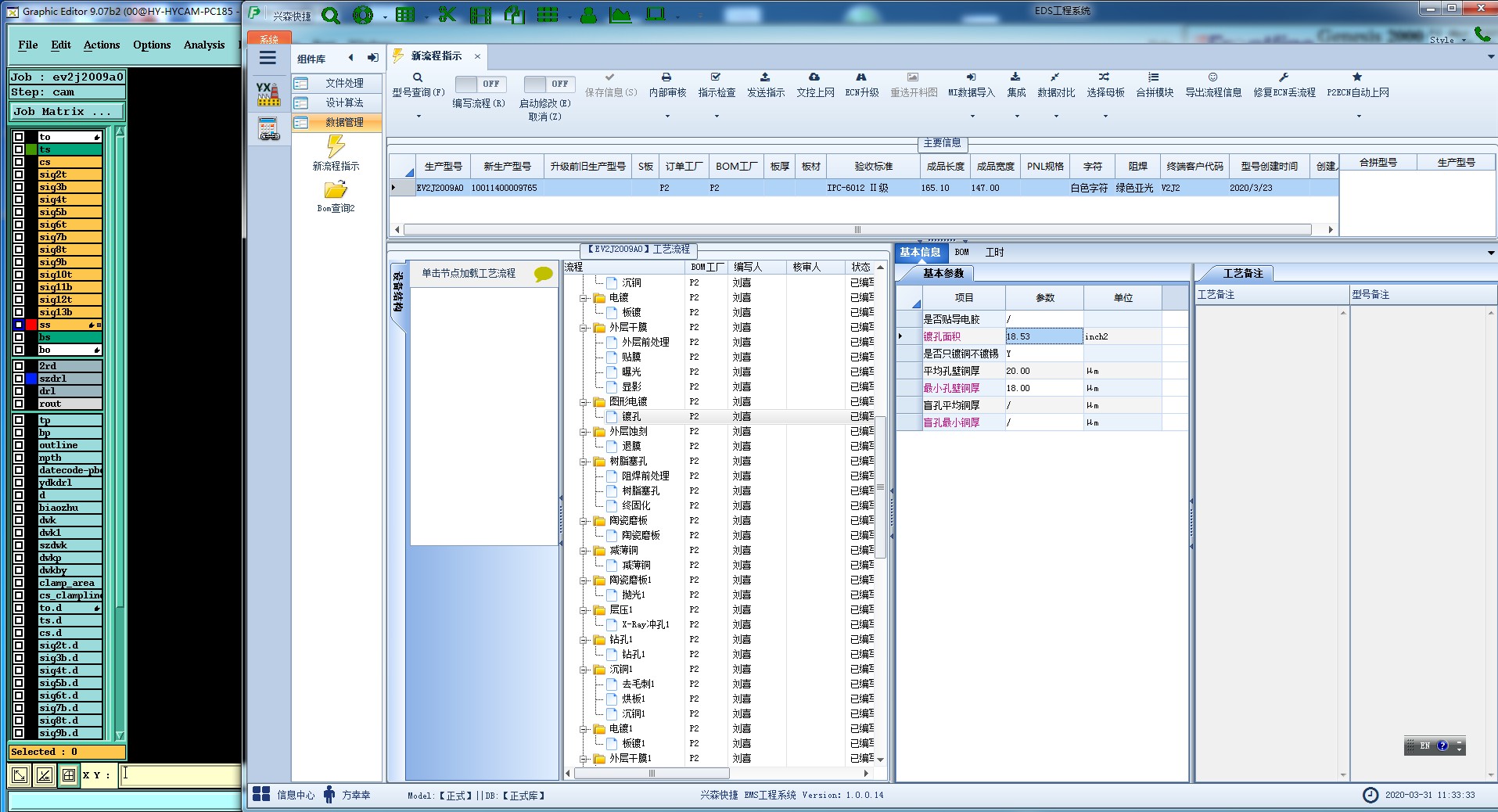
Task: Open the Bom查询2 folder icon
Action: point(336,190)
